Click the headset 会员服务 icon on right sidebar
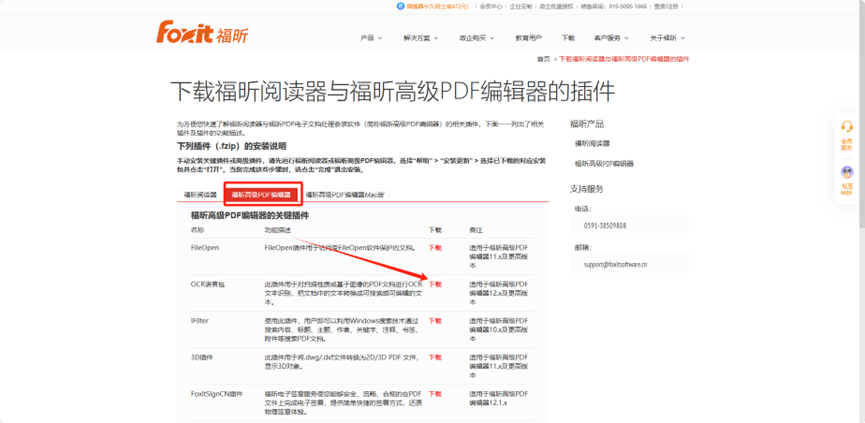The height and width of the screenshot is (423, 865). pos(847,127)
